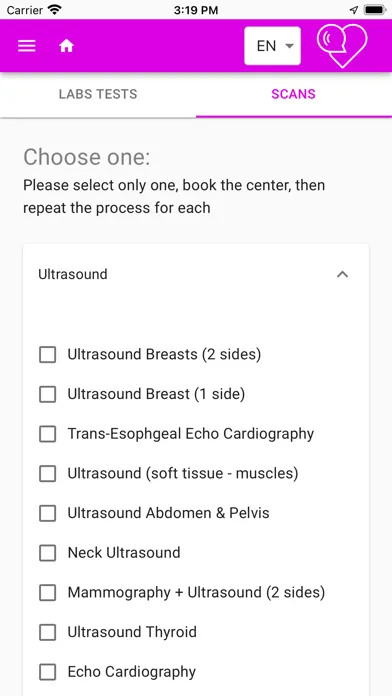Image resolution: width=392 pixels, height=696 pixels.
Task: Collapse the Ultrasound section chevron
Action: [342, 274]
